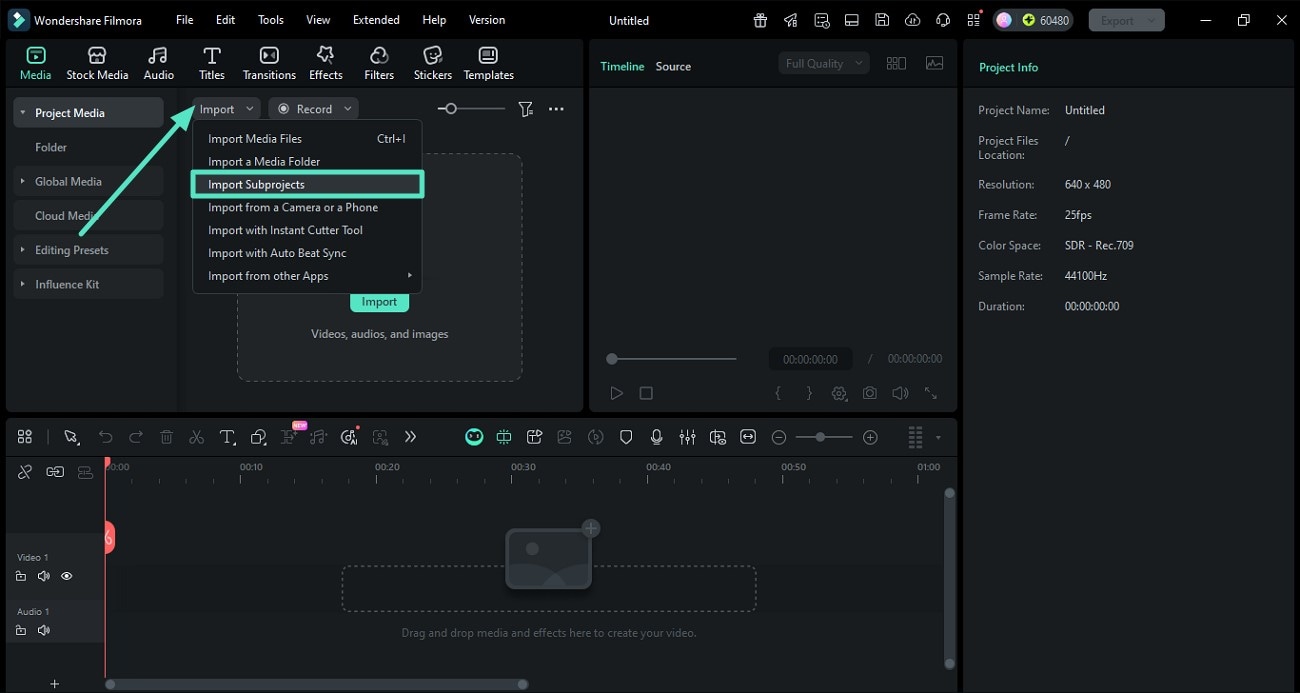
Task: Select the split scissors tool in the timeline toolbar
Action: [x=196, y=437]
